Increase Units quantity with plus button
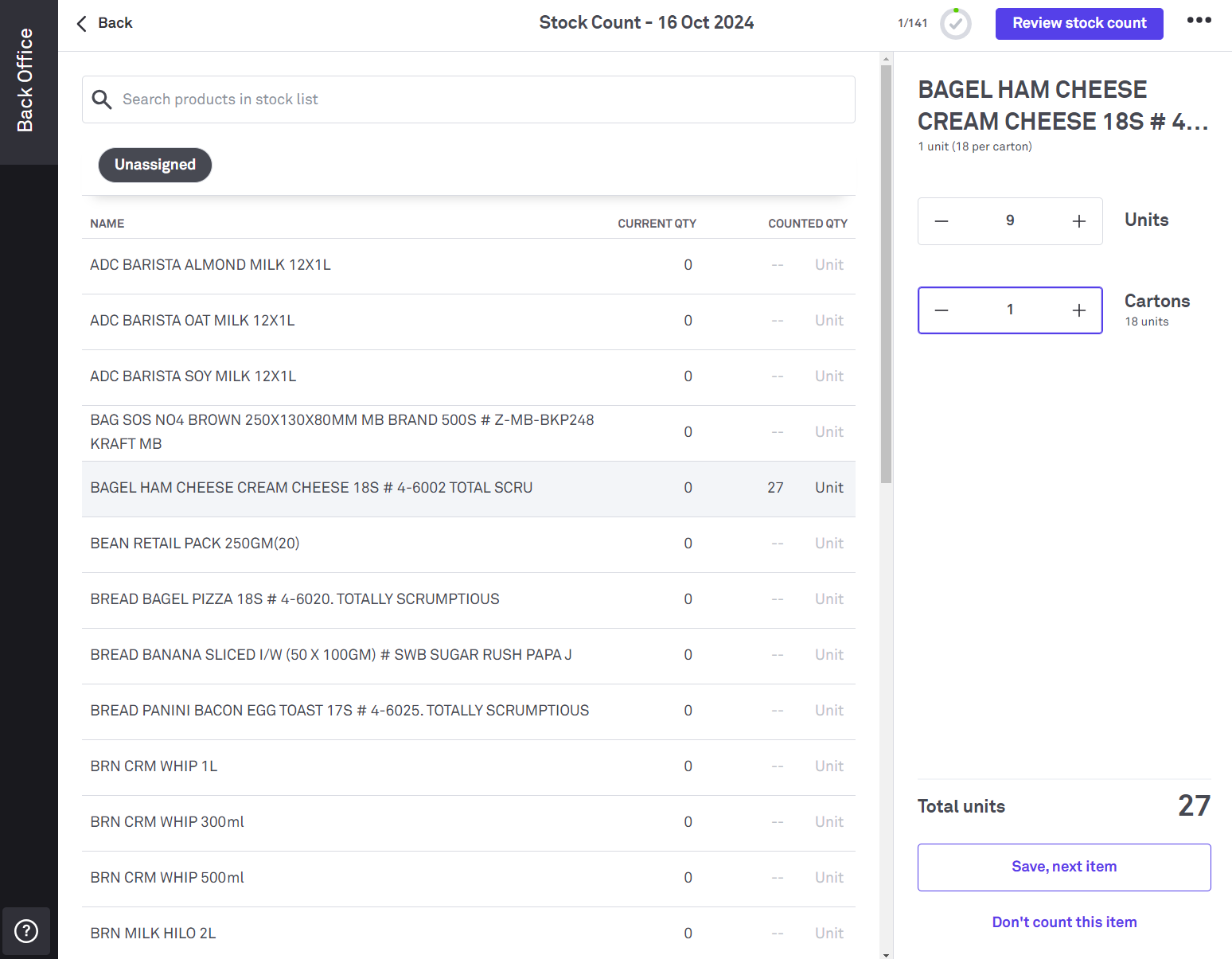1232x959 pixels. coord(1078,221)
